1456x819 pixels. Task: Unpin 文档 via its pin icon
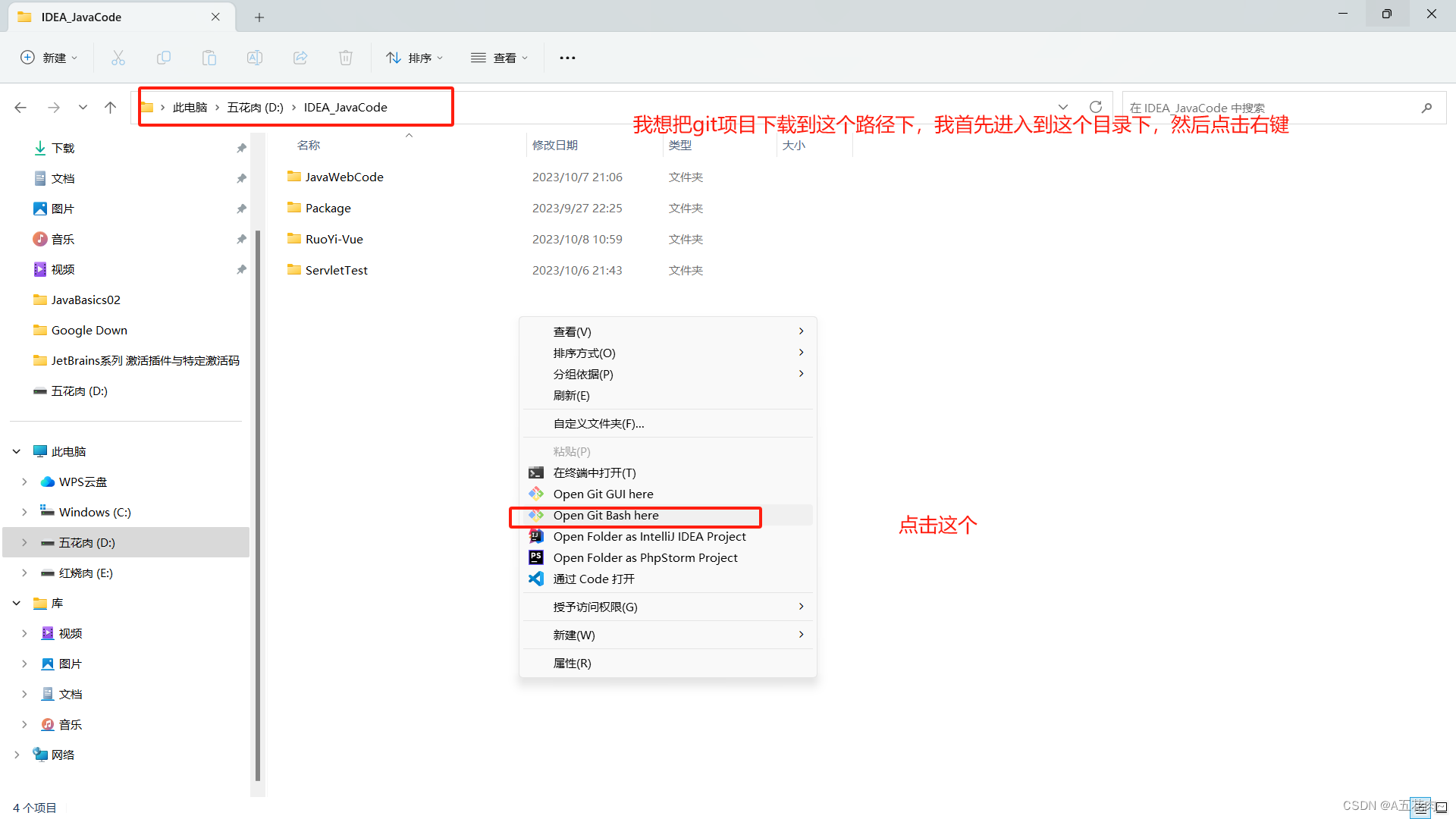(x=241, y=178)
